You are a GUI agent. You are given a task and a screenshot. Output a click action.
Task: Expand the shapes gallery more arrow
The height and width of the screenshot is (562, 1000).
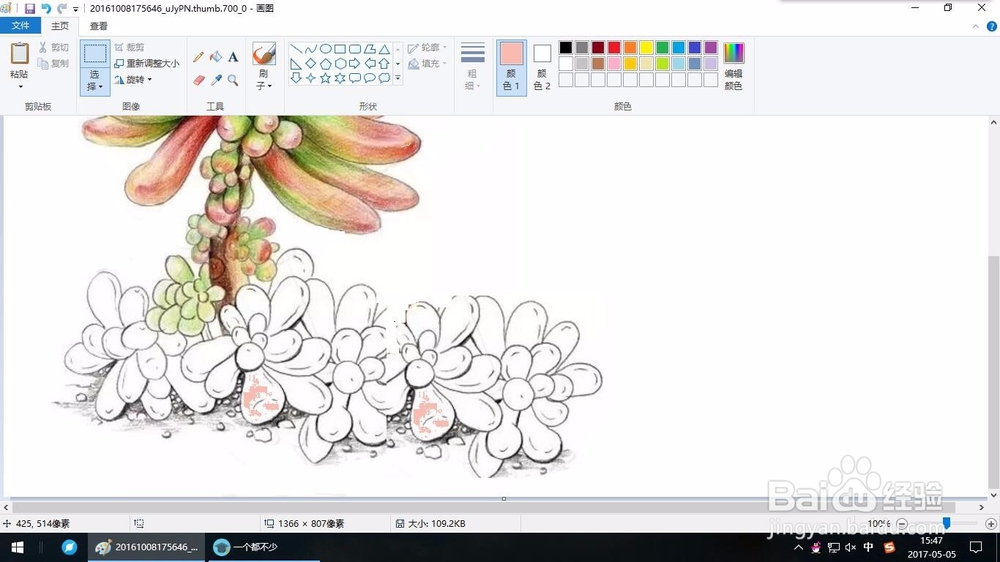click(398, 78)
